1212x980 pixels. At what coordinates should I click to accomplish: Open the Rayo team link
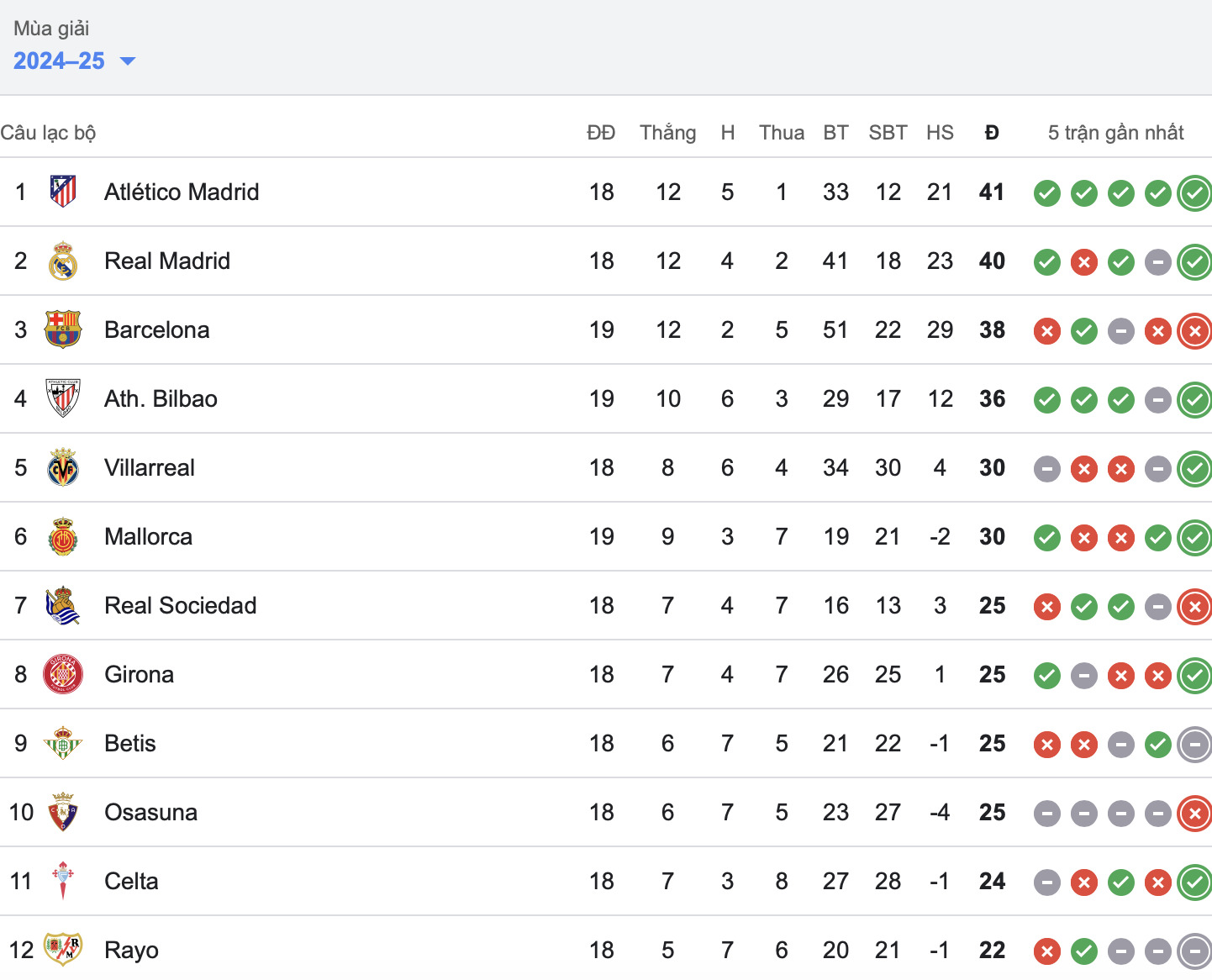[131, 950]
